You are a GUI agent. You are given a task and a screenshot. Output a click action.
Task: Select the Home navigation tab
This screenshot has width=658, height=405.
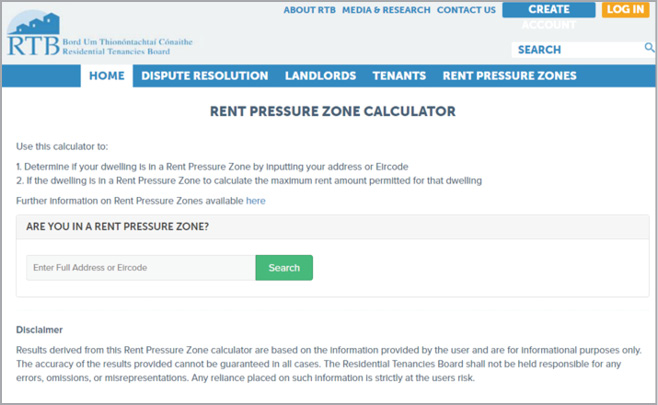(107, 76)
